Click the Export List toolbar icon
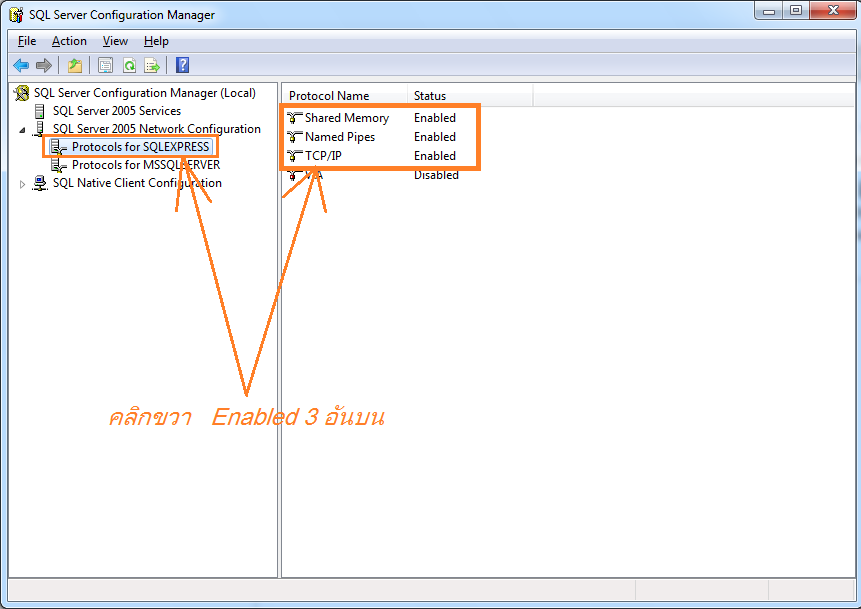This screenshot has height=609, width=861. coord(152,65)
